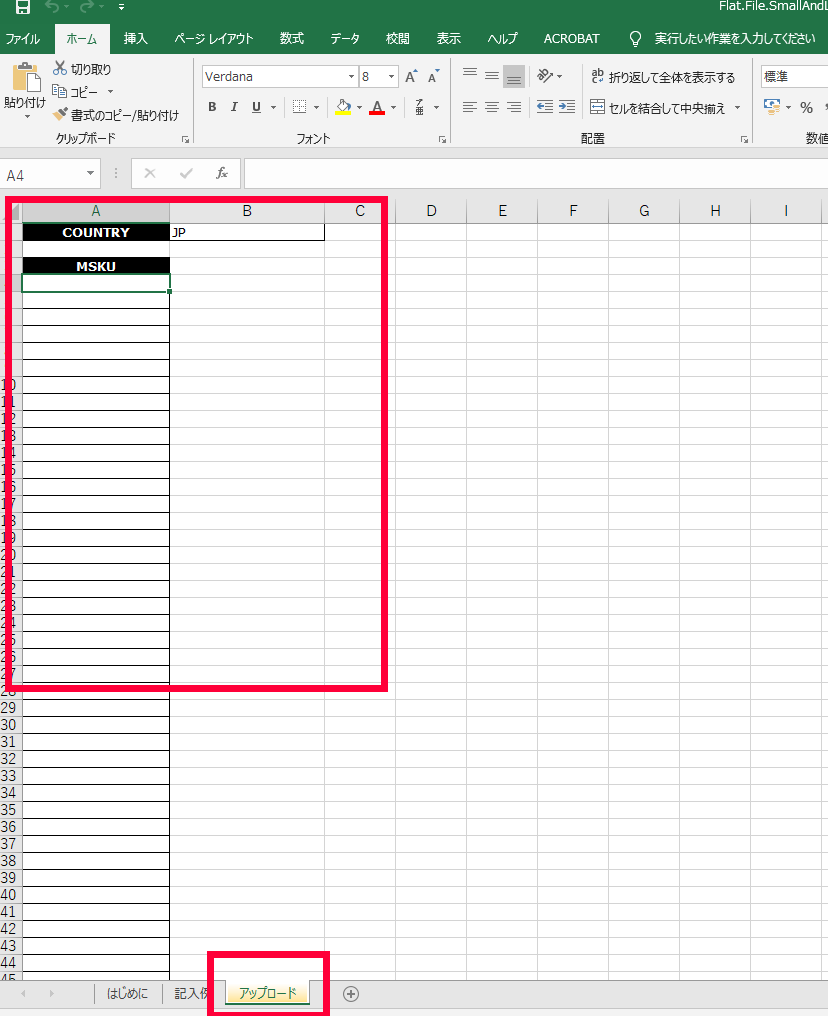Click the Format Painter brush icon

click(61, 115)
